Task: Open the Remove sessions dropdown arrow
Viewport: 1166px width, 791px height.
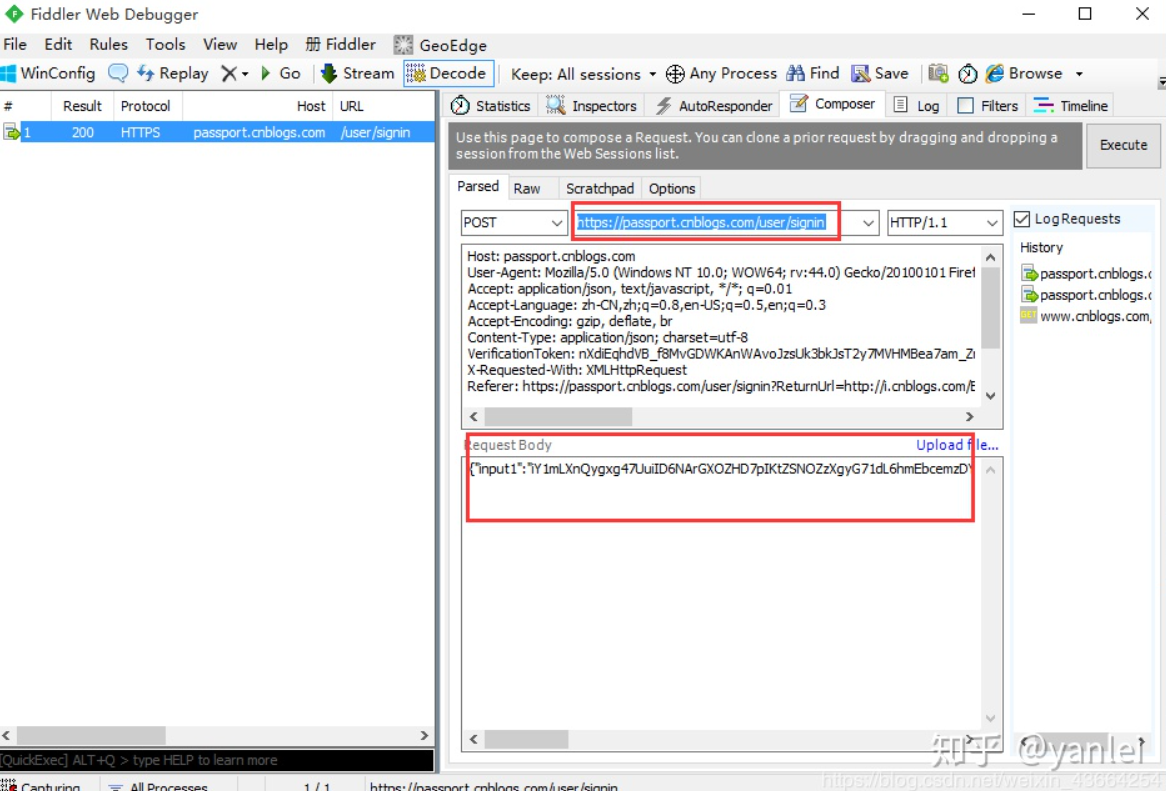Action: click(x=245, y=74)
